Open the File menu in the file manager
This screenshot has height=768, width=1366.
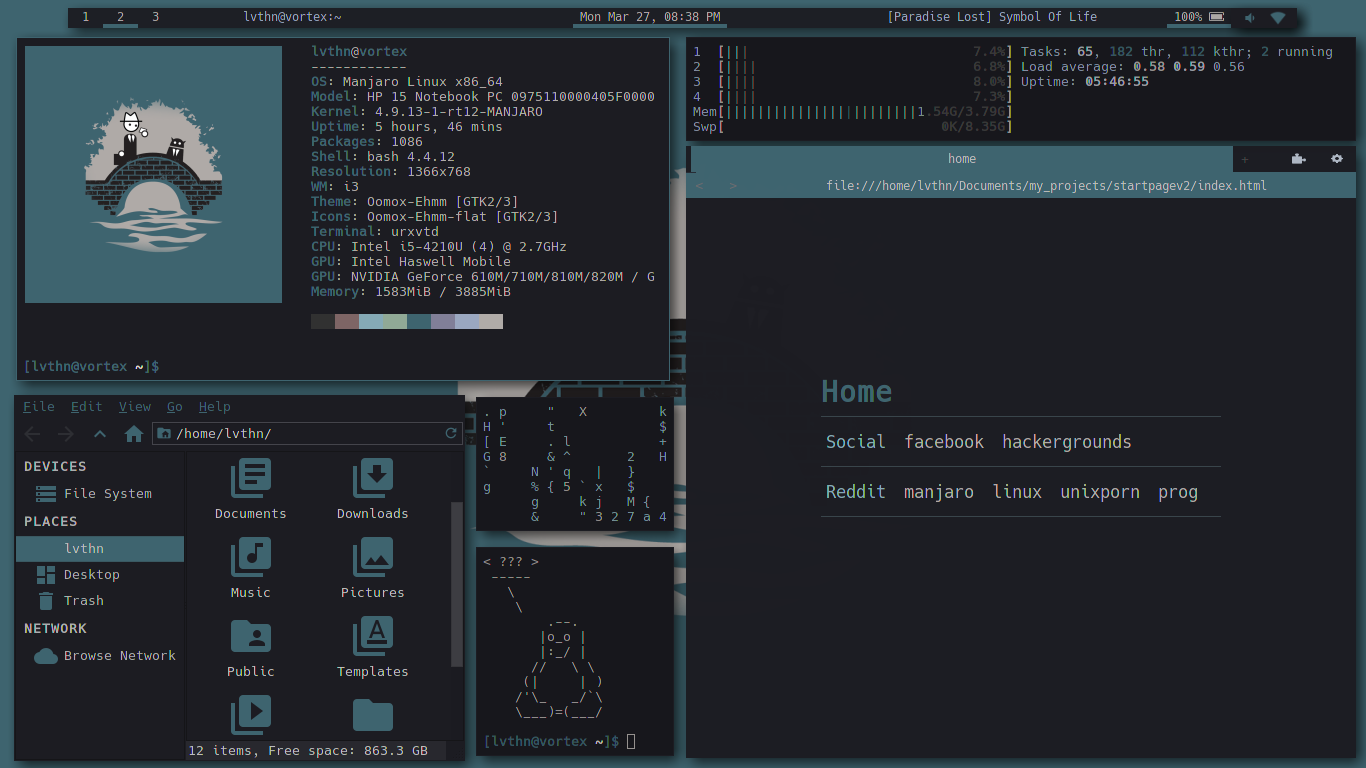tap(39, 406)
